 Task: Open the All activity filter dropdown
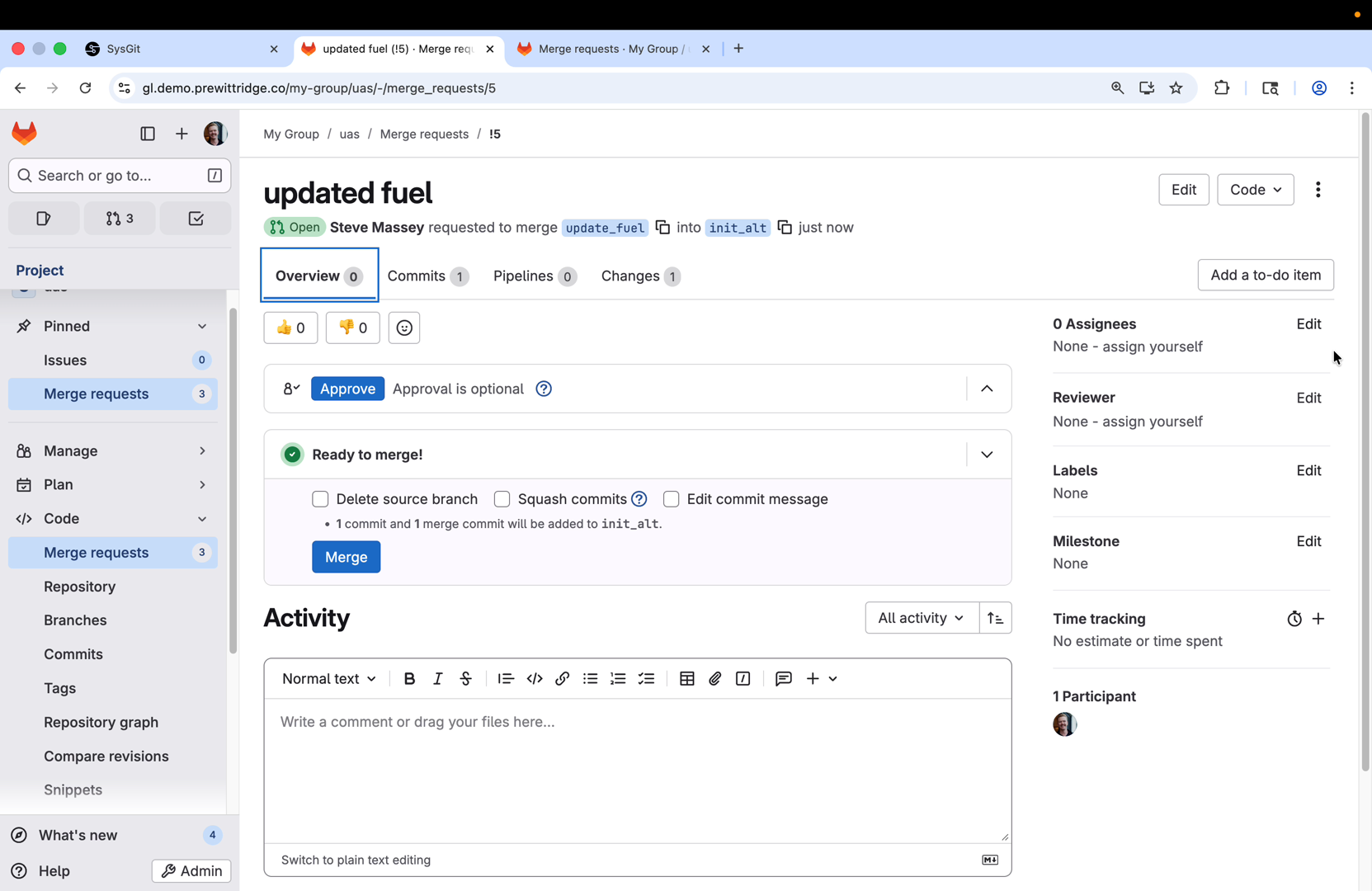(x=920, y=618)
